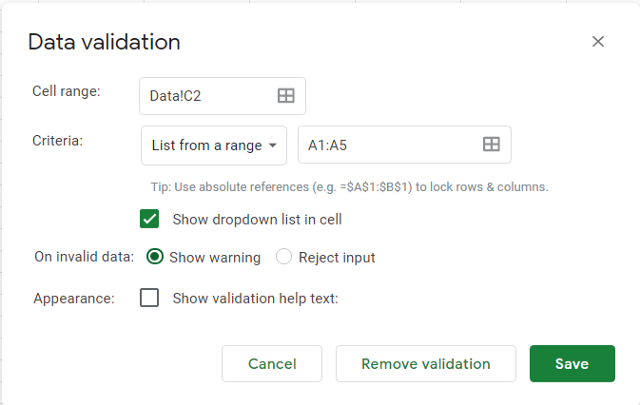640x405 pixels.
Task: Click the Appearance label
Action: click(74, 298)
